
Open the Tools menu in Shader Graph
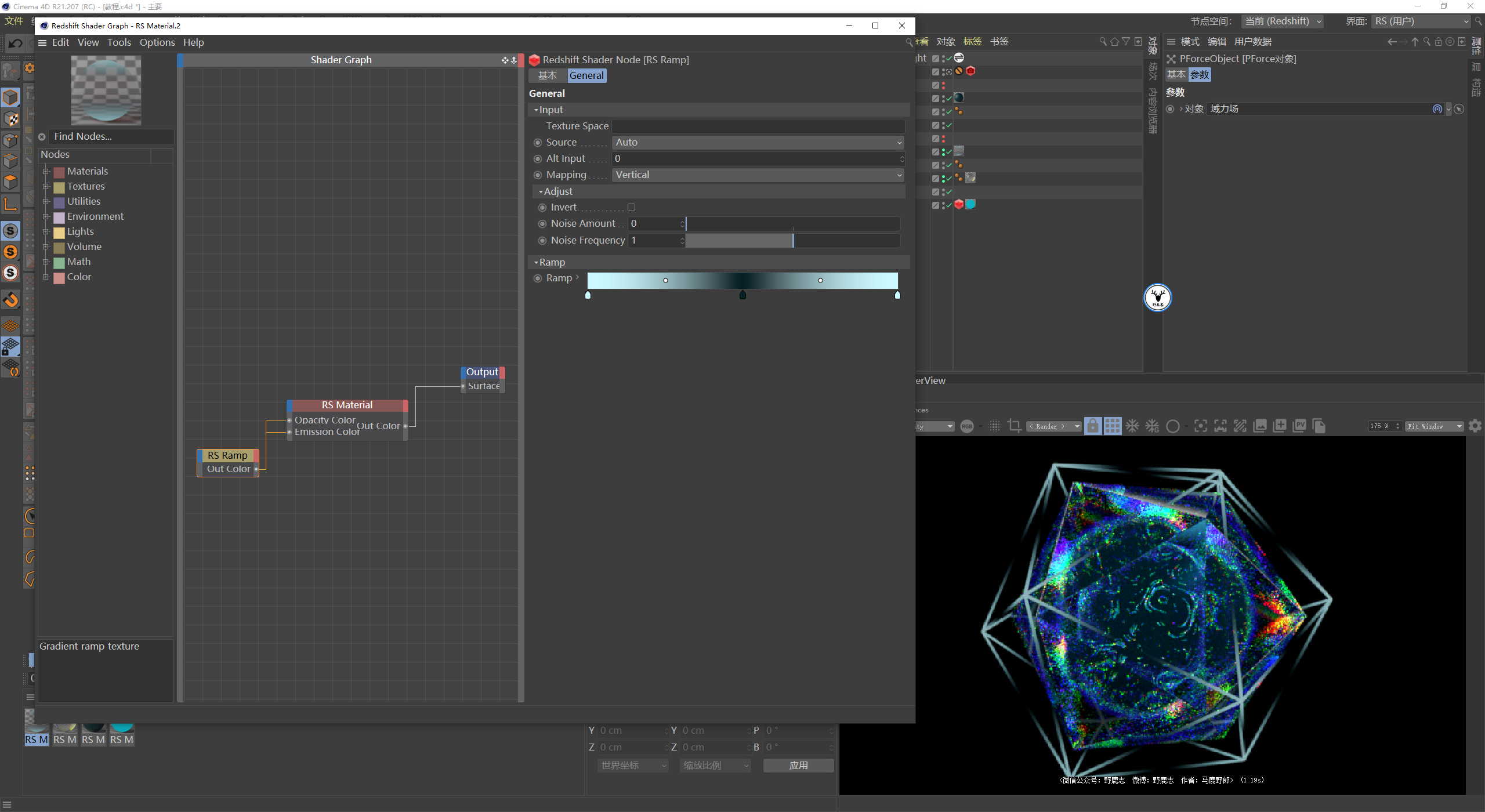(x=119, y=42)
